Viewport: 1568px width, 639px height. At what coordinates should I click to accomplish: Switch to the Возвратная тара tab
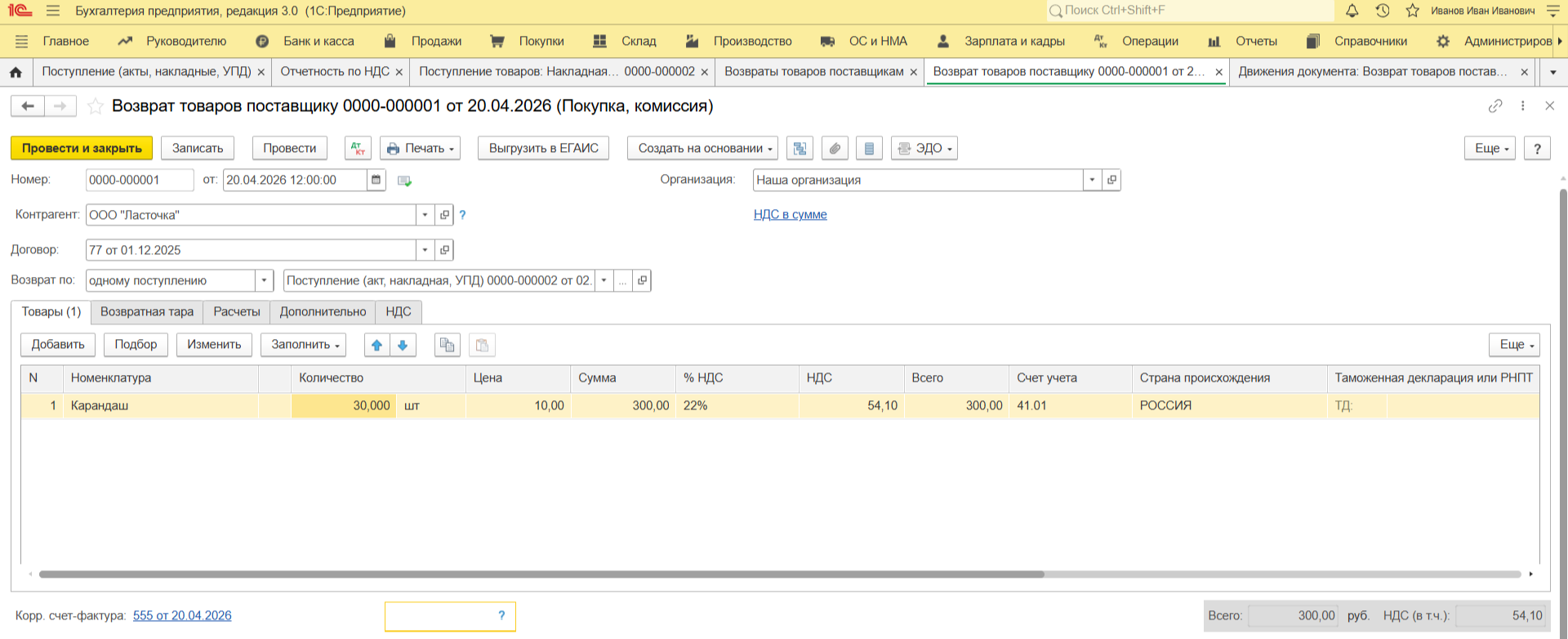tap(147, 311)
